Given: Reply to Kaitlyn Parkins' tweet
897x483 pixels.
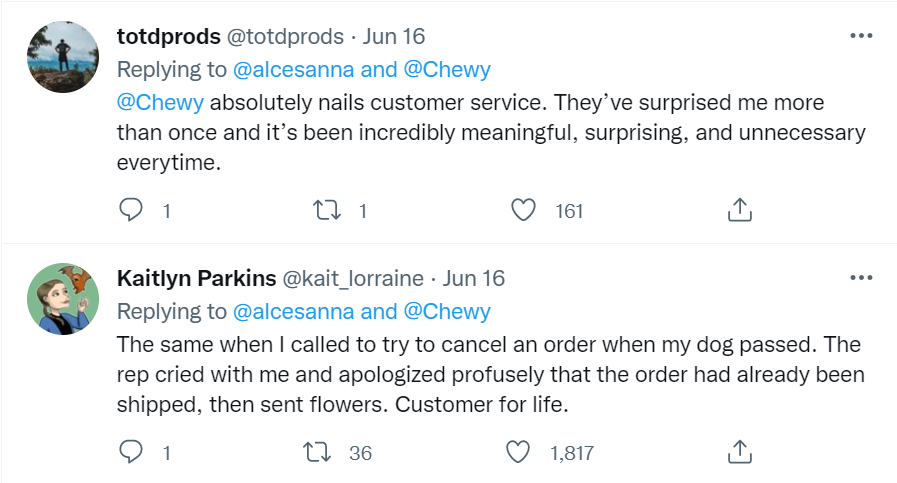Looking at the screenshot, I should pos(132,452).
